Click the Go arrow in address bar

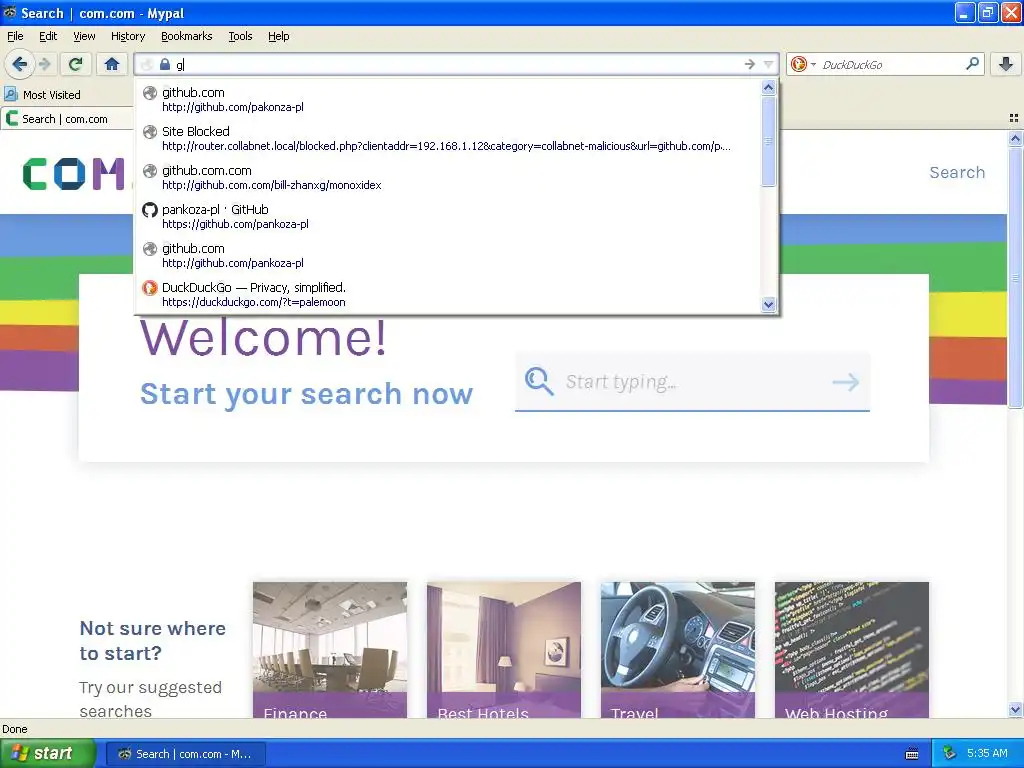[750, 64]
